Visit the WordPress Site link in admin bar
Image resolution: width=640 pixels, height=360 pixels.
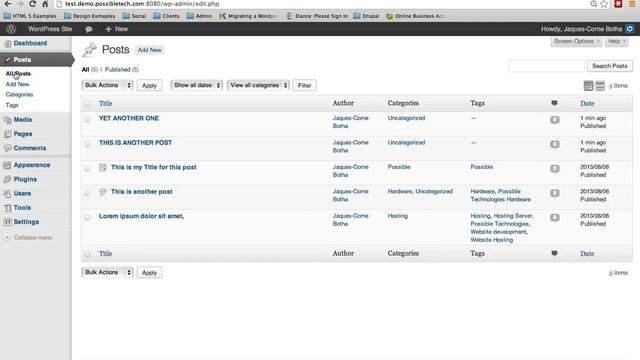pyautogui.click(x=50, y=29)
